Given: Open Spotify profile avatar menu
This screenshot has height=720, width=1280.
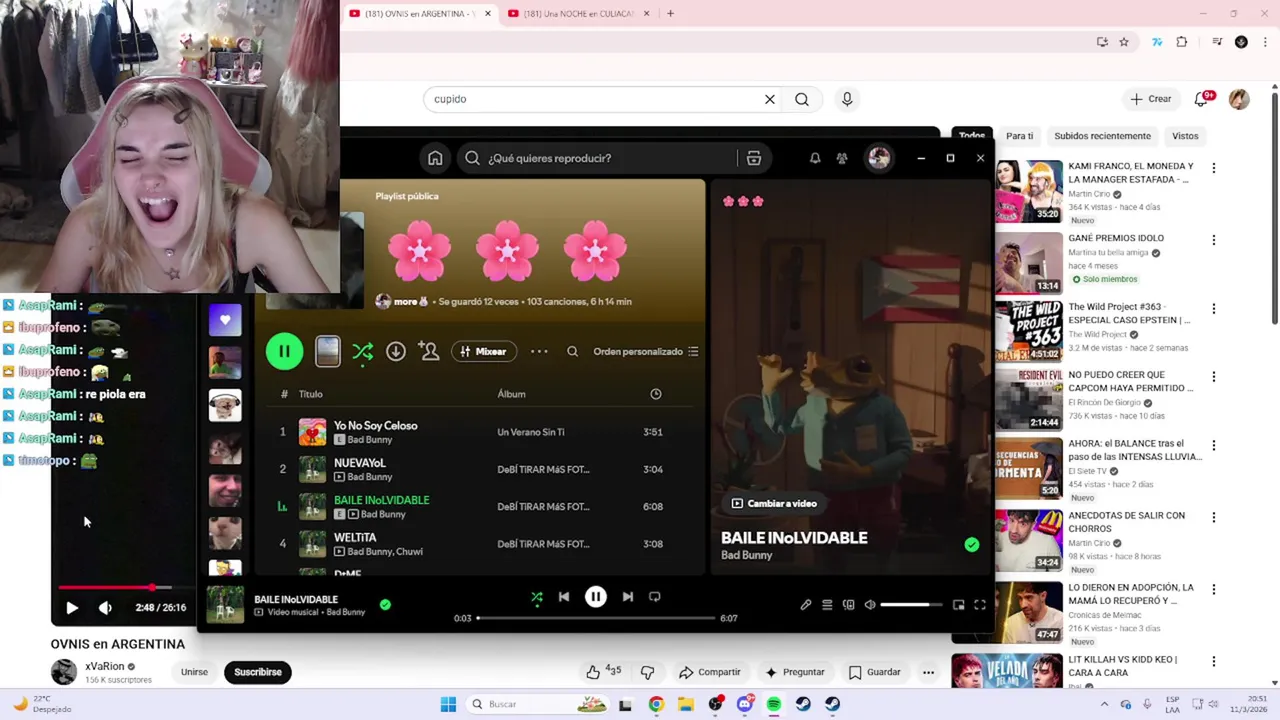Looking at the screenshot, I should (879, 158).
